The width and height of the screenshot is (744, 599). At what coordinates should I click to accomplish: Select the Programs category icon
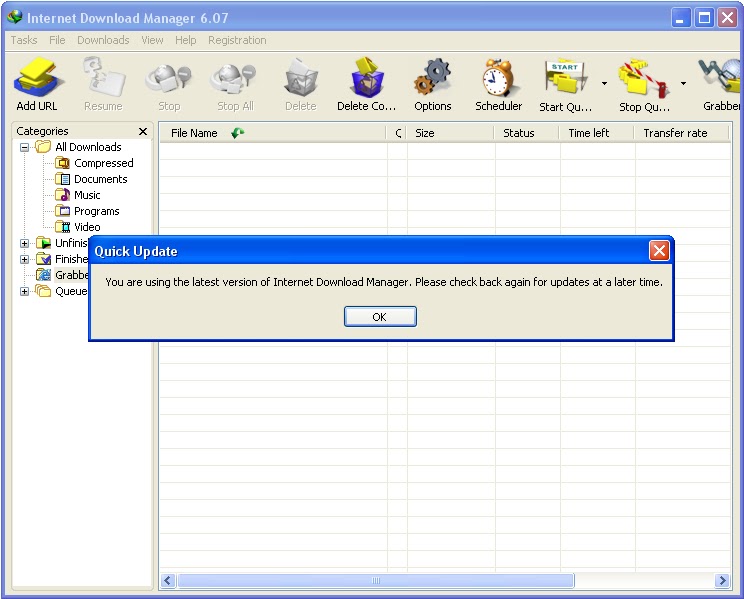pyautogui.click(x=62, y=211)
